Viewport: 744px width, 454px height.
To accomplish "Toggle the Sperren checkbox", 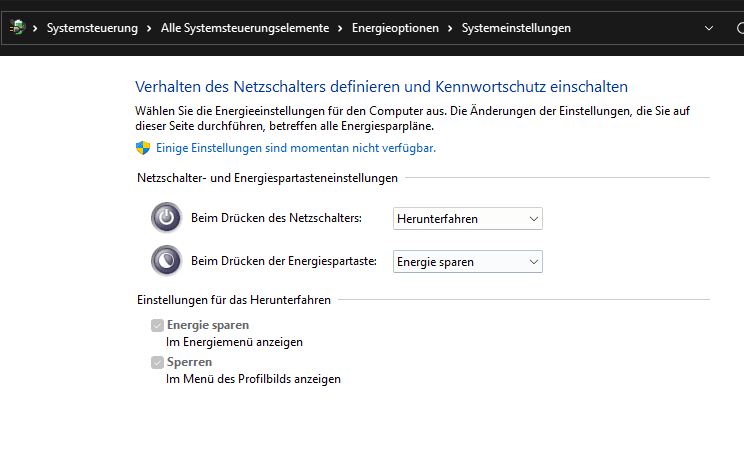I will pos(157,362).
